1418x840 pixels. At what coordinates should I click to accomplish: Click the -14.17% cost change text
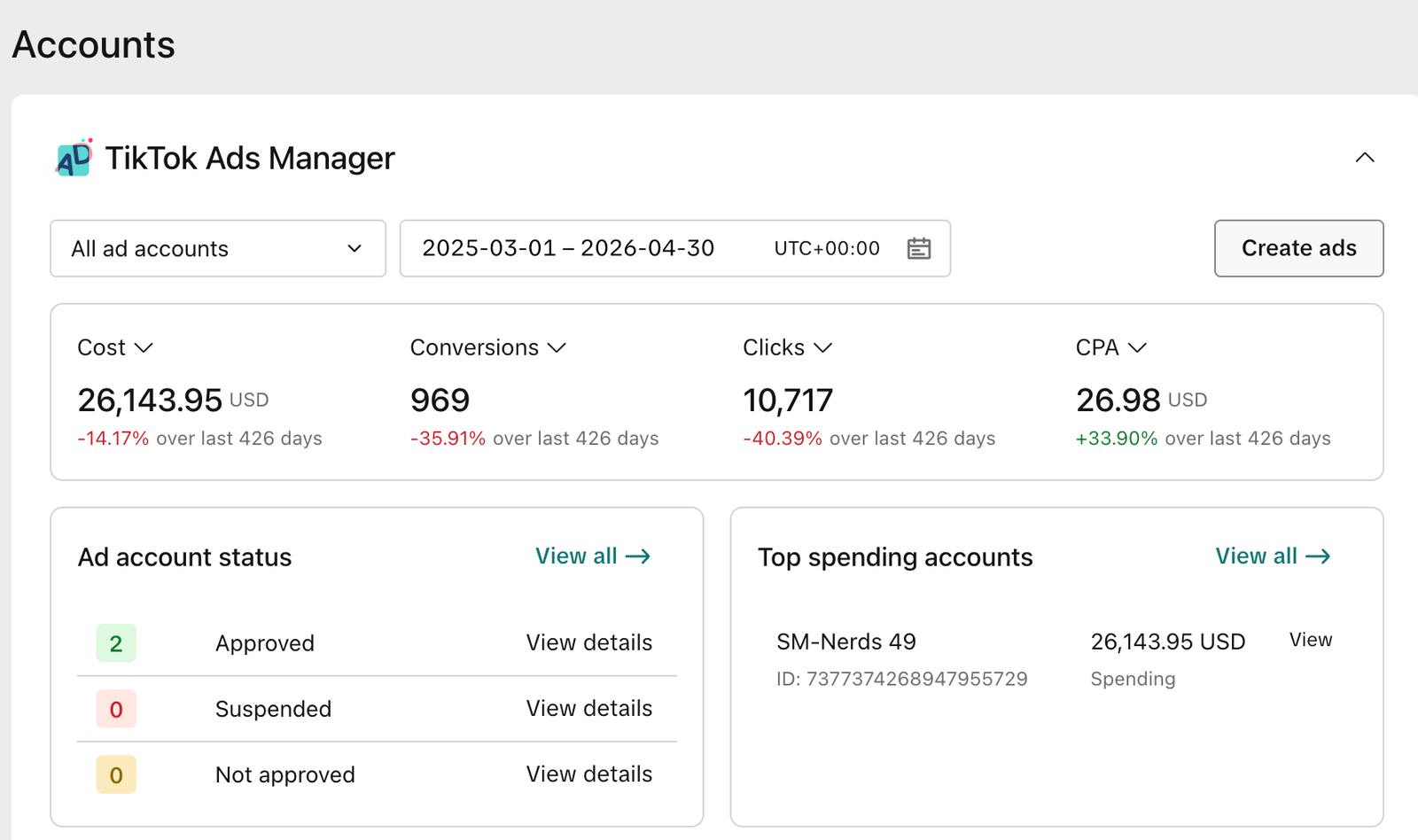click(x=113, y=439)
